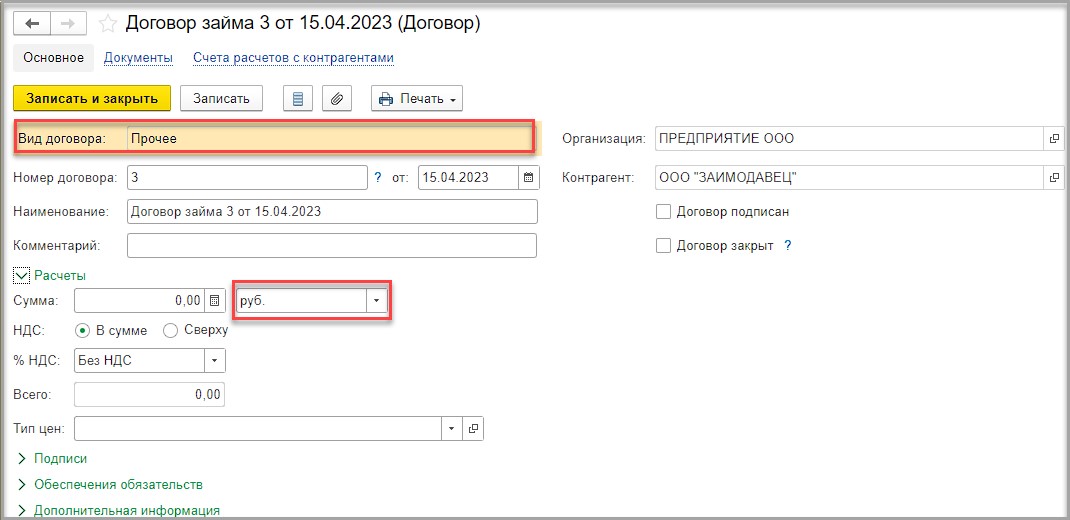The image size is (1070, 520).
Task: Add contract to favorites with star icon
Action: coord(108,25)
